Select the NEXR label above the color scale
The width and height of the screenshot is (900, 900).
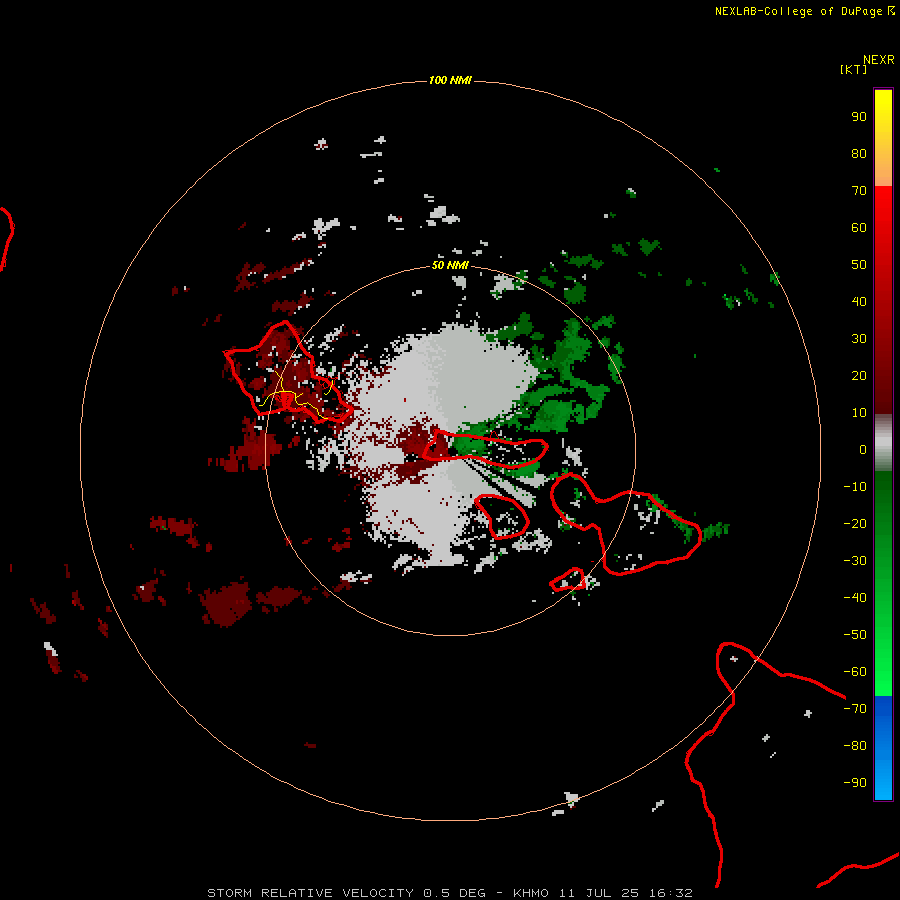pyautogui.click(x=879, y=60)
